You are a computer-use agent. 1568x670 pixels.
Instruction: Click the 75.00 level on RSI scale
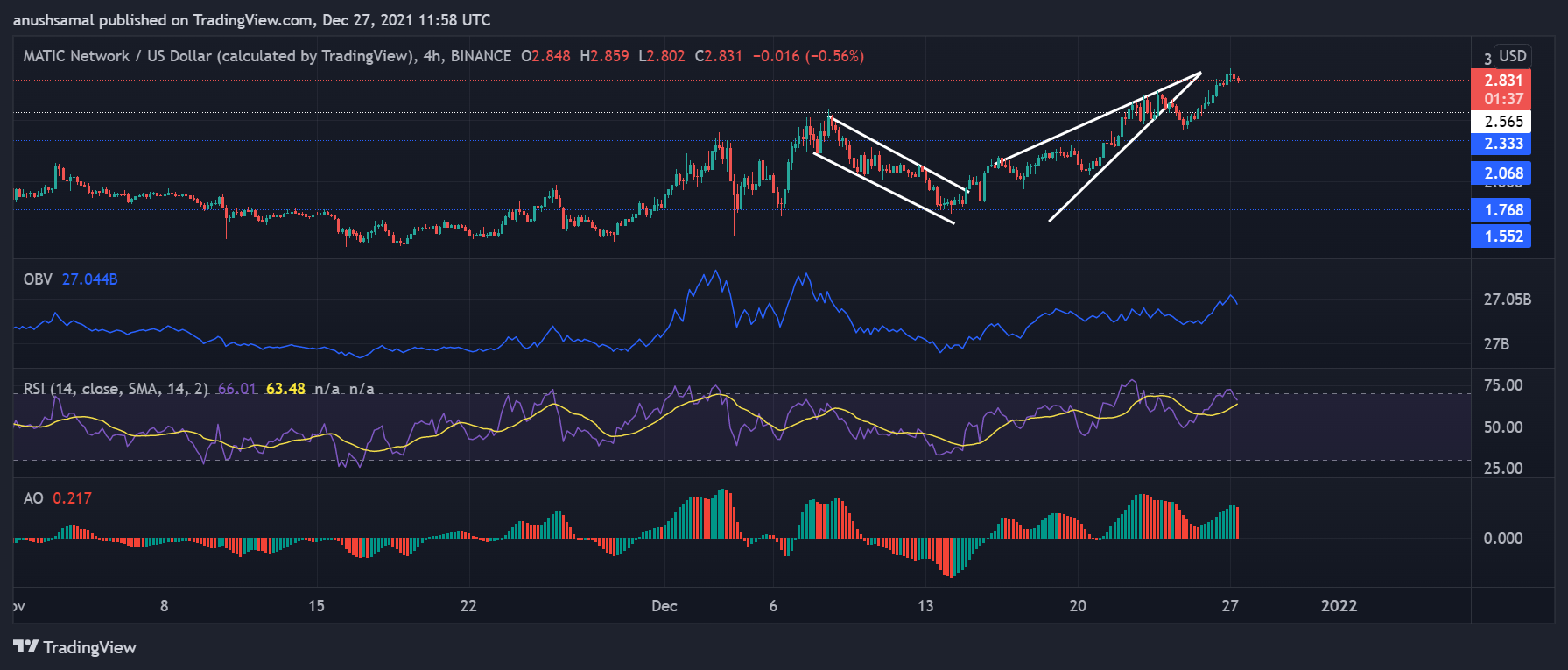tap(1502, 385)
